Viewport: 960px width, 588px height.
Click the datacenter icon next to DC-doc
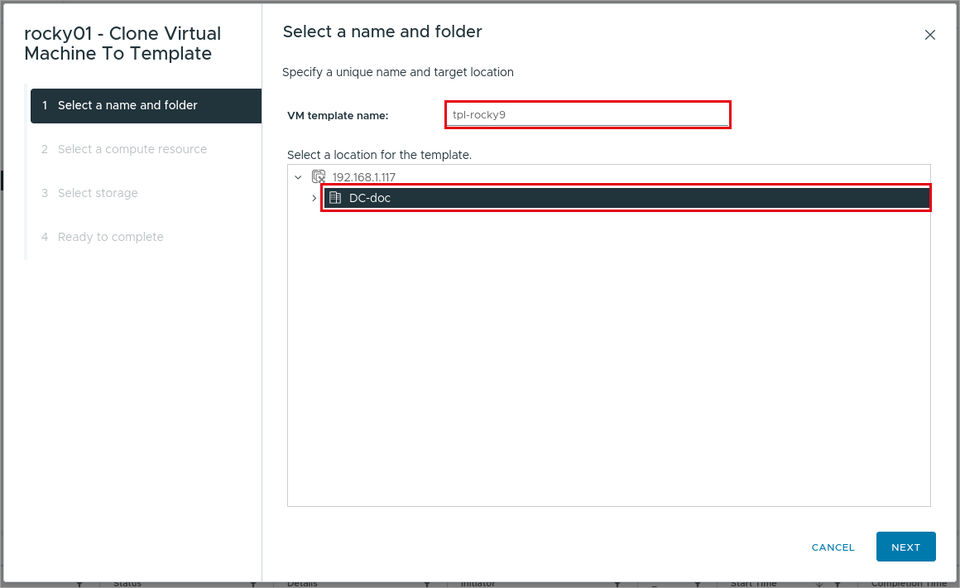pyautogui.click(x=335, y=198)
